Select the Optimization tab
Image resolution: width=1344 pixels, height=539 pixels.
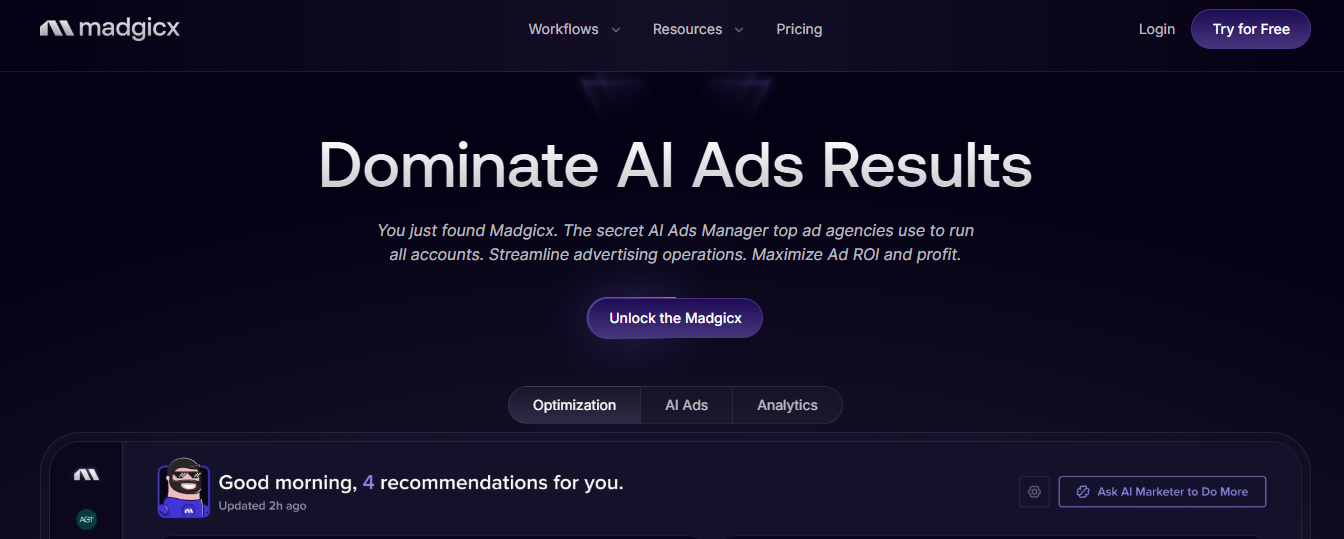(x=574, y=405)
